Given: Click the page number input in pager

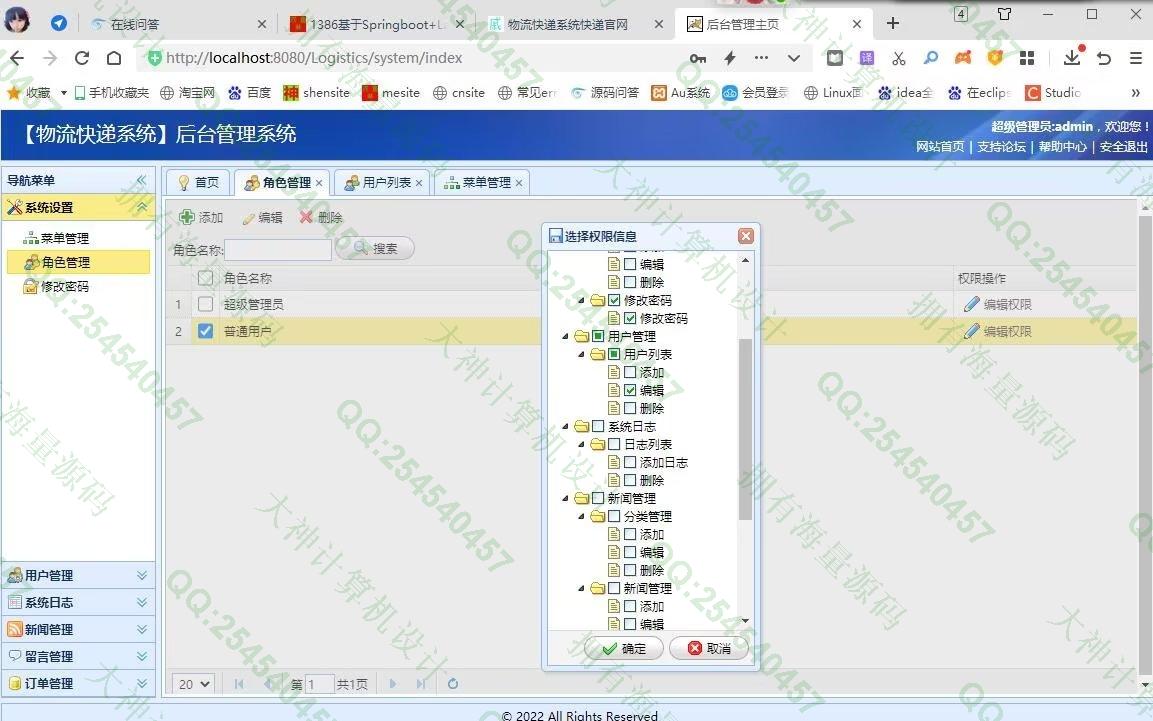Looking at the screenshot, I should coord(319,684).
